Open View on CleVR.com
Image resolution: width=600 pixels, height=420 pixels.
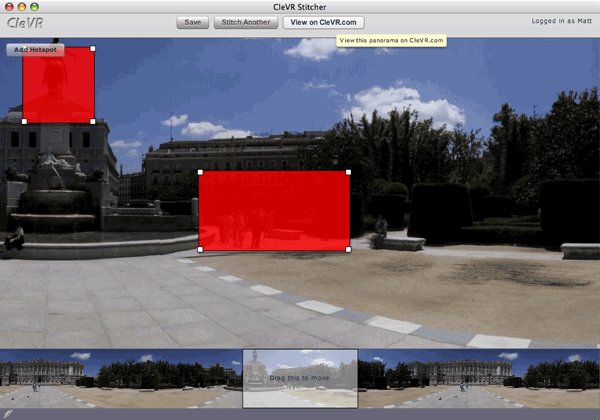[x=323, y=22]
